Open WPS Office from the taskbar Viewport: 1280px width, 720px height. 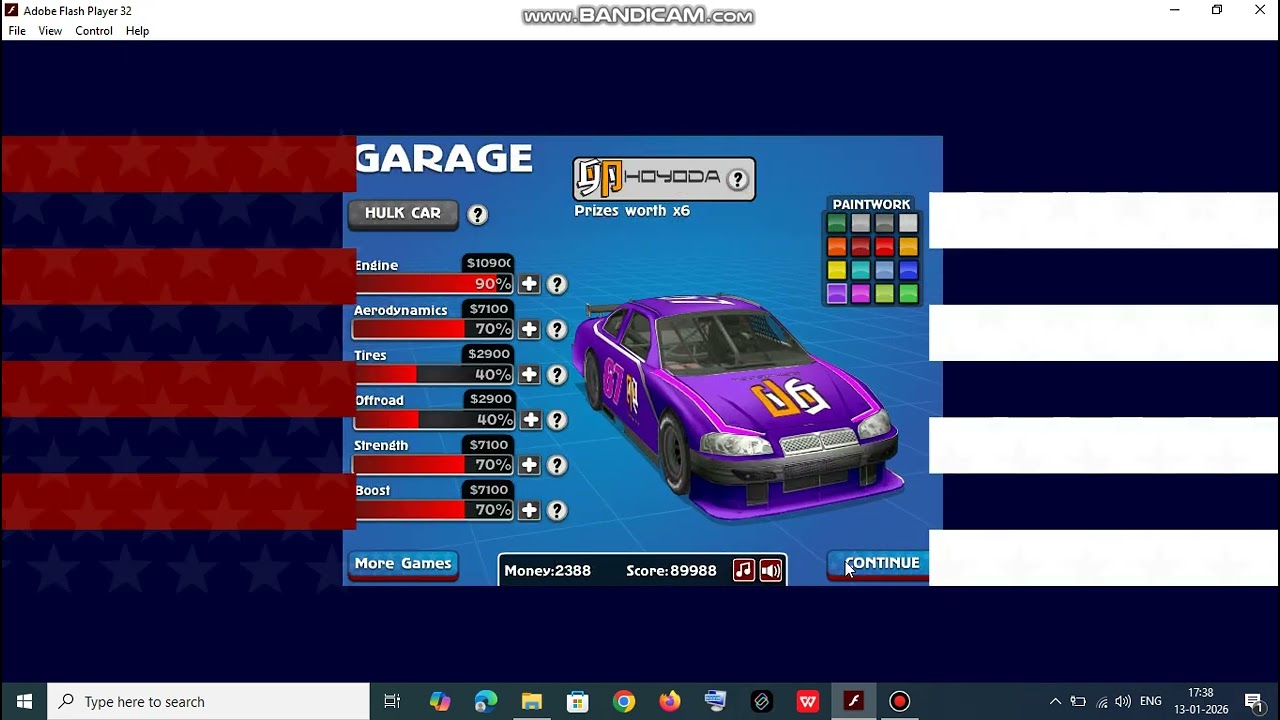coord(808,702)
